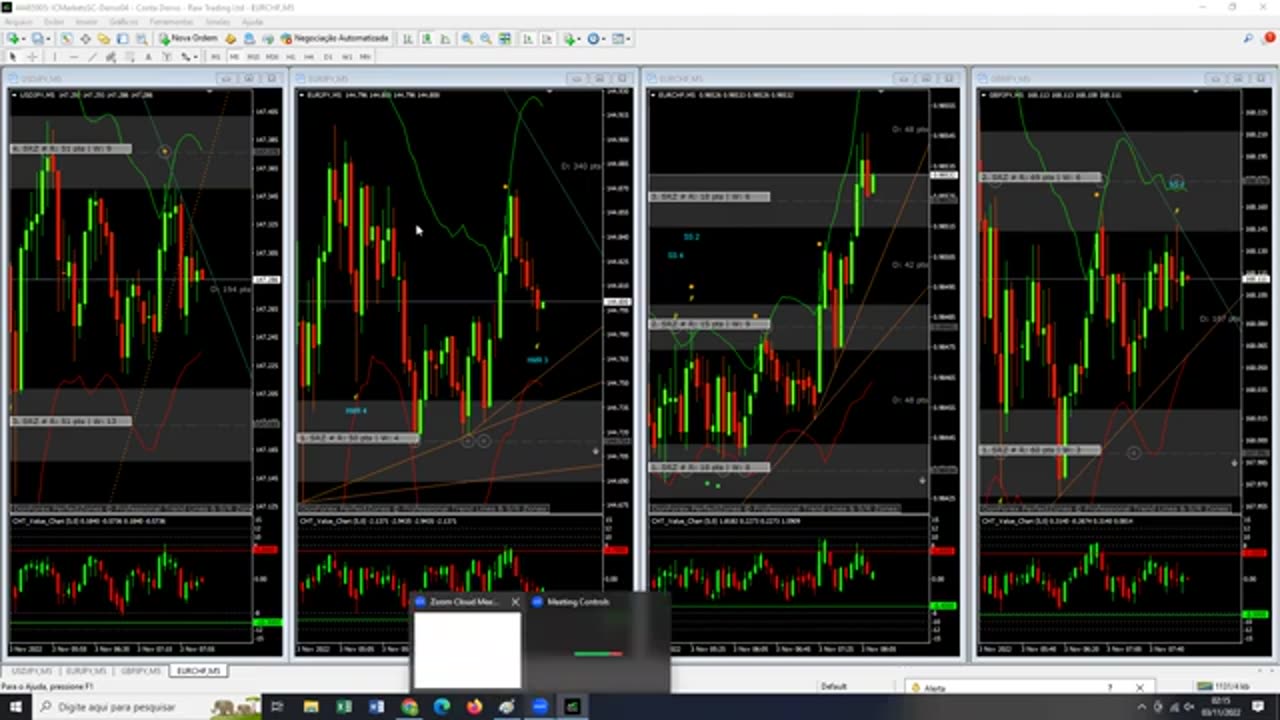This screenshot has height=720, width=1280.
Task: Expand the new chart dropdown arrow
Action: (x=24, y=39)
